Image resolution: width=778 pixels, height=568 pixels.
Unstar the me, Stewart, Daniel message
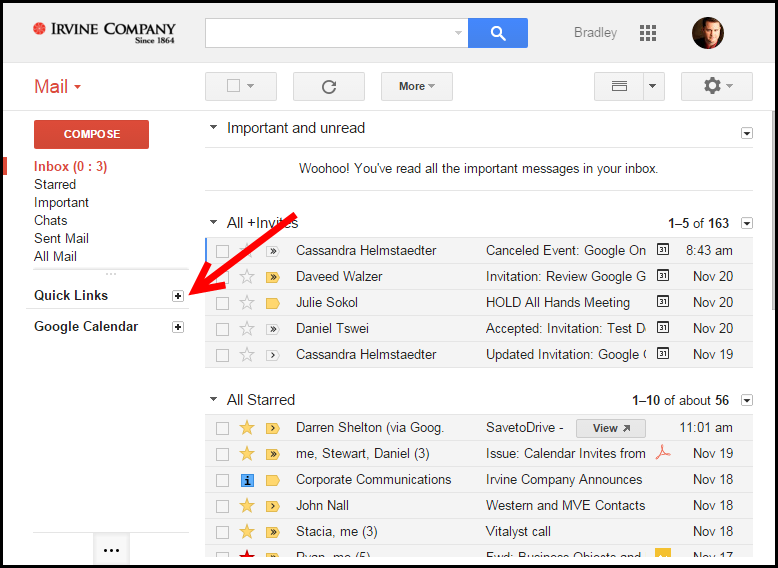click(247, 453)
